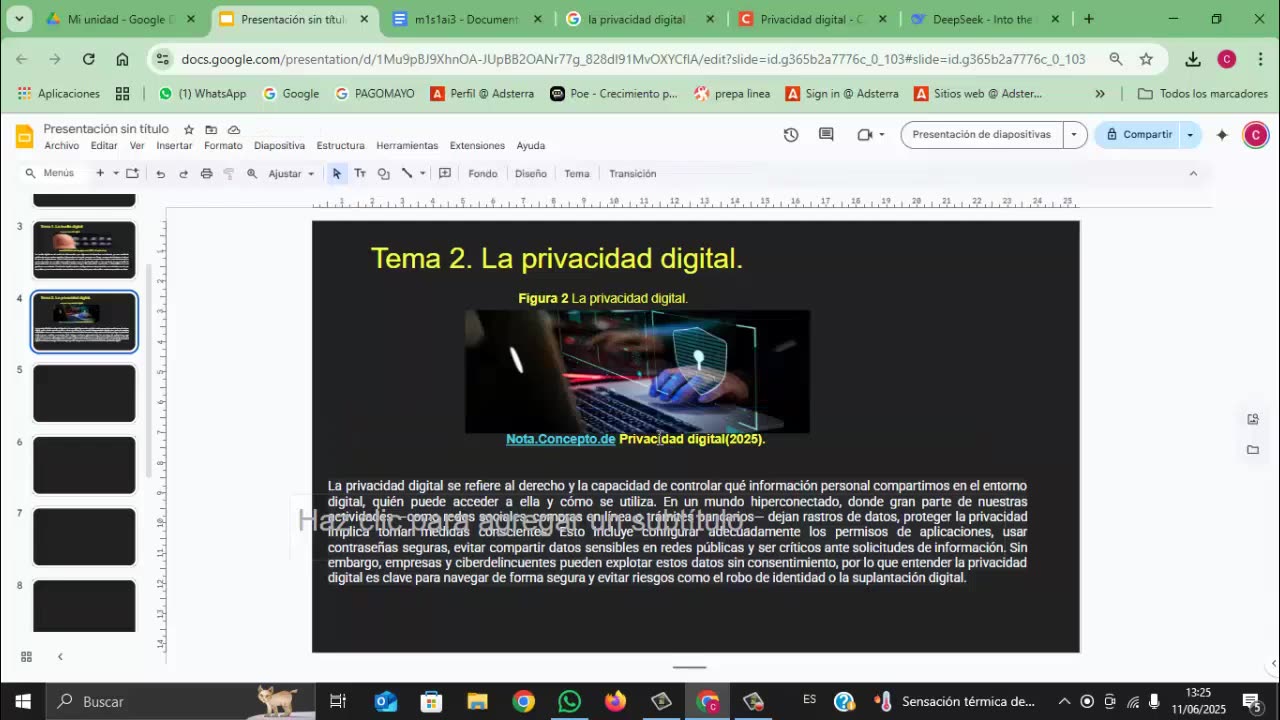
Task: Move presentation to folder icon
Action: (x=211, y=129)
